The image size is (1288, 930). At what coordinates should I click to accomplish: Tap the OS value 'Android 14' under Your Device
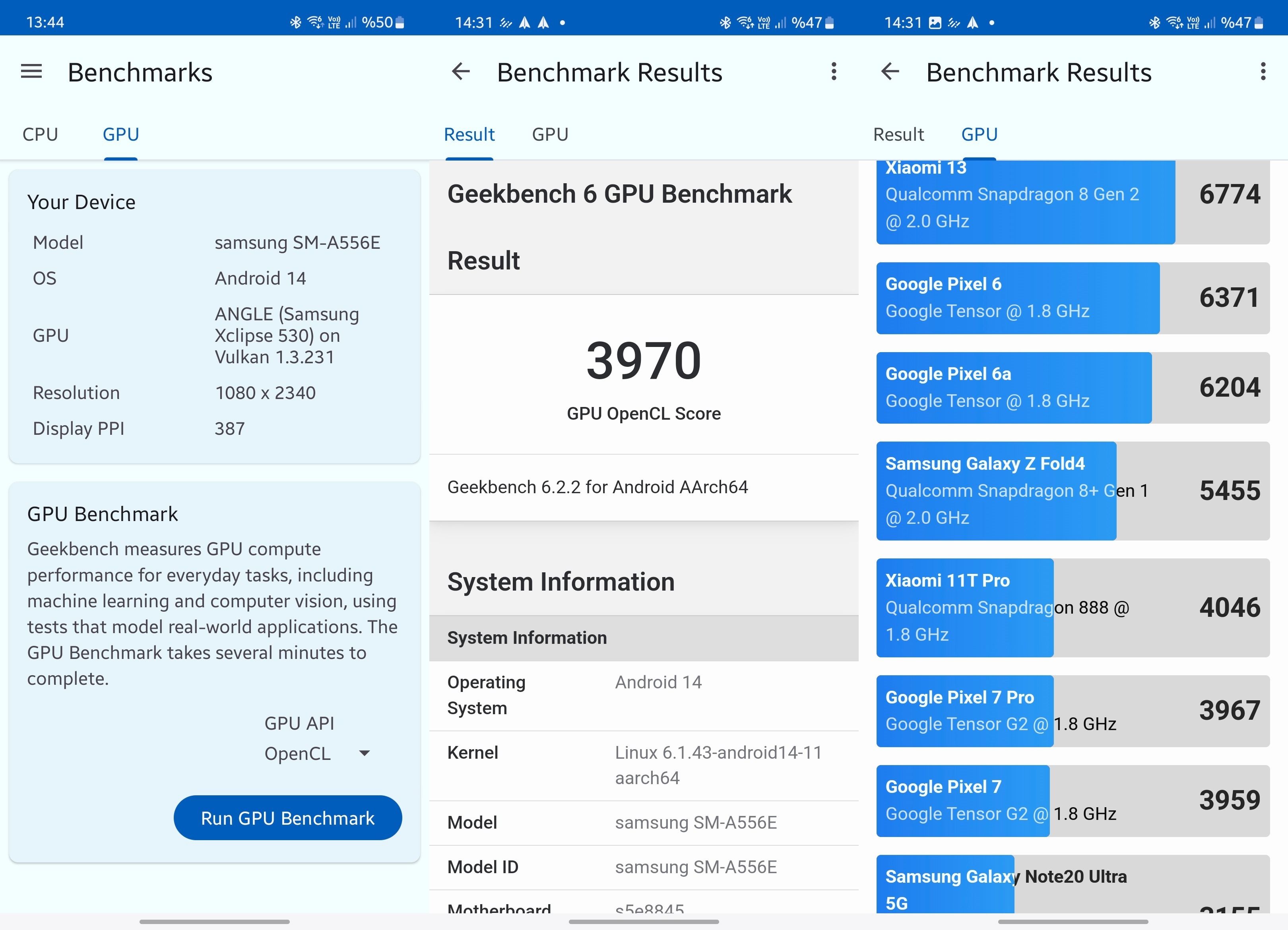(x=260, y=278)
